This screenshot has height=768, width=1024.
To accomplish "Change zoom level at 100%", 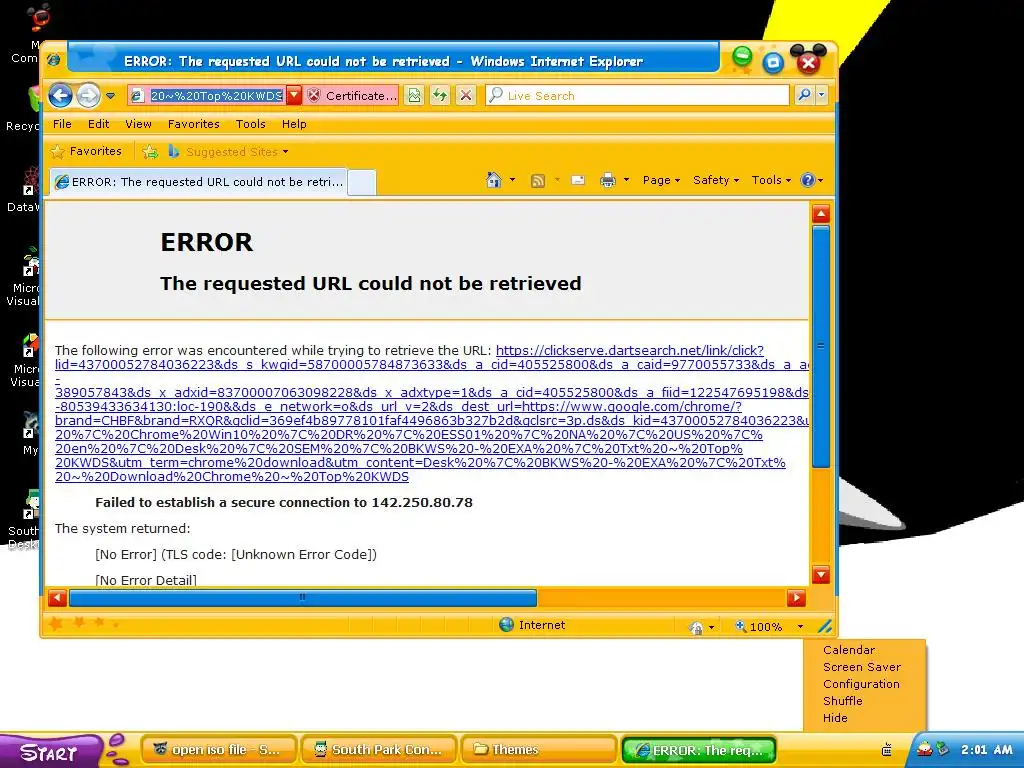I will point(758,627).
